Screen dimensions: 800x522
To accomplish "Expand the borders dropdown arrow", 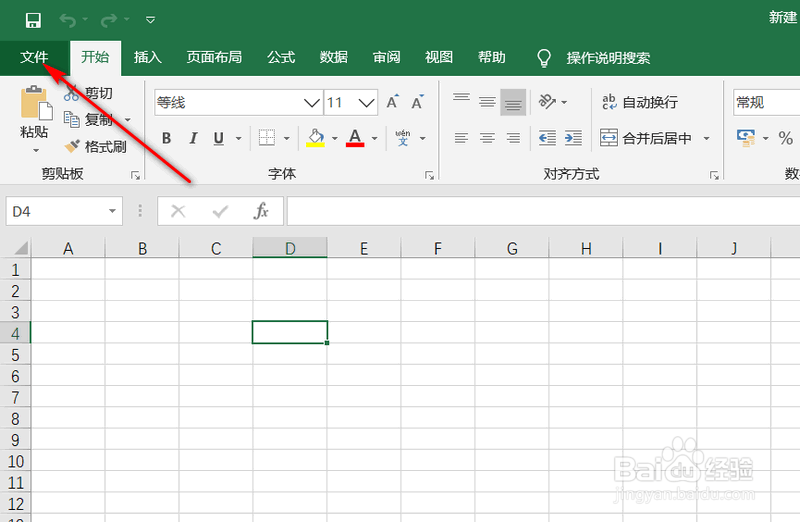I will (287, 138).
